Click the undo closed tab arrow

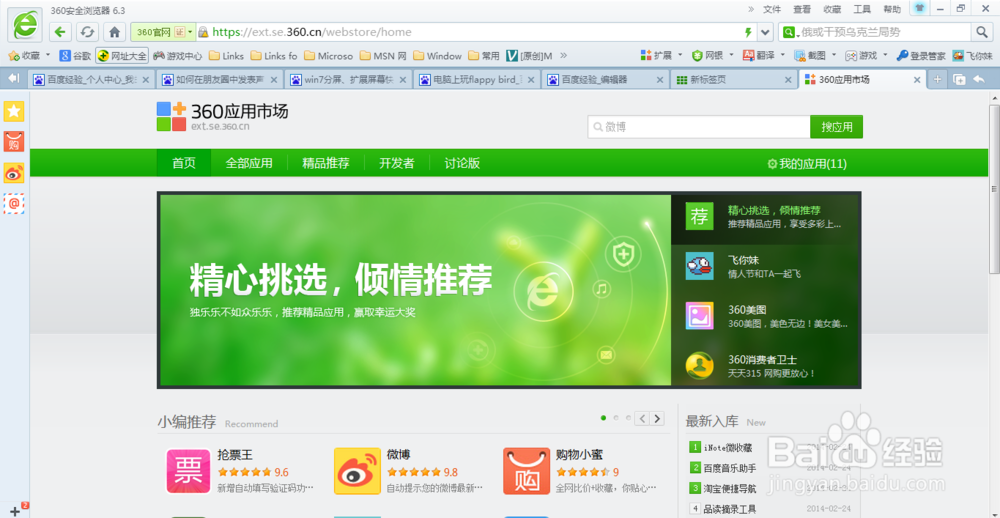click(x=978, y=79)
